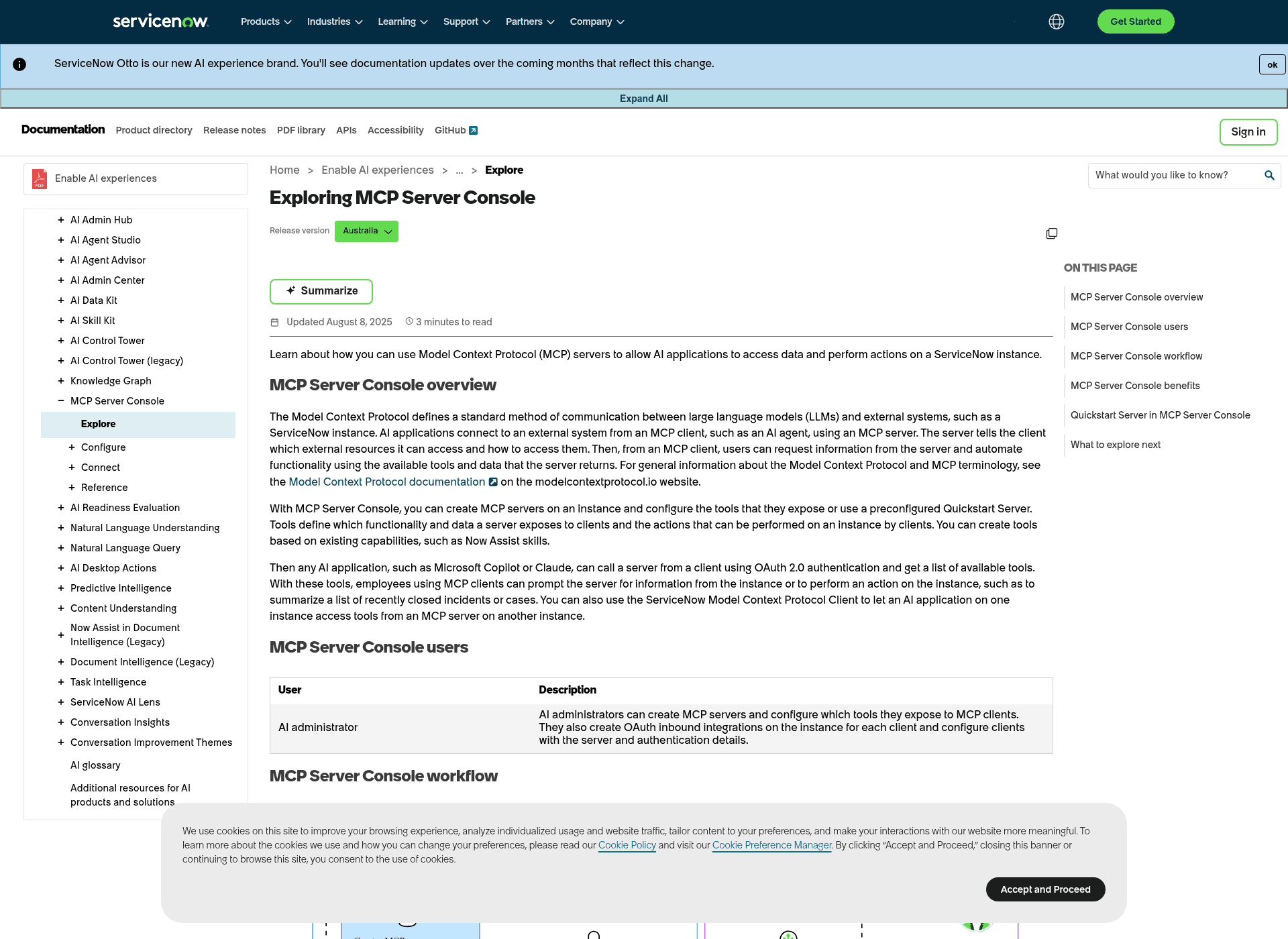Open the Cookie Policy link
Viewport: 1288px width, 939px height.
point(627,845)
